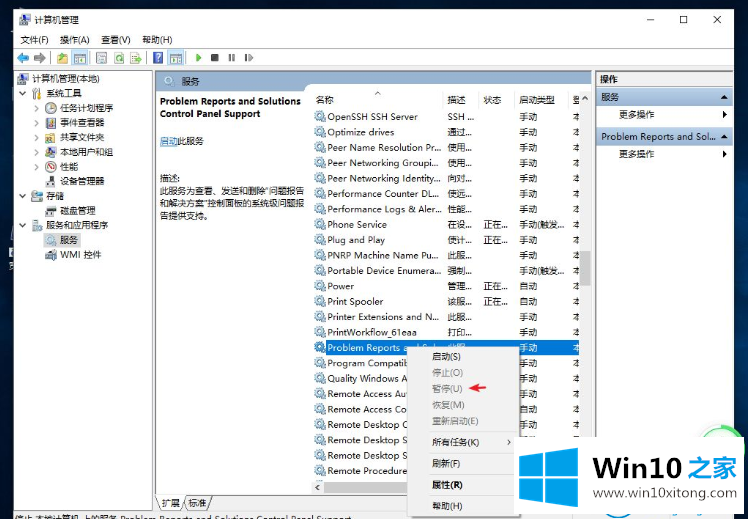Click the Portable Device Enumerator gear icon
The width and height of the screenshot is (749, 519).
pyautogui.click(x=320, y=270)
